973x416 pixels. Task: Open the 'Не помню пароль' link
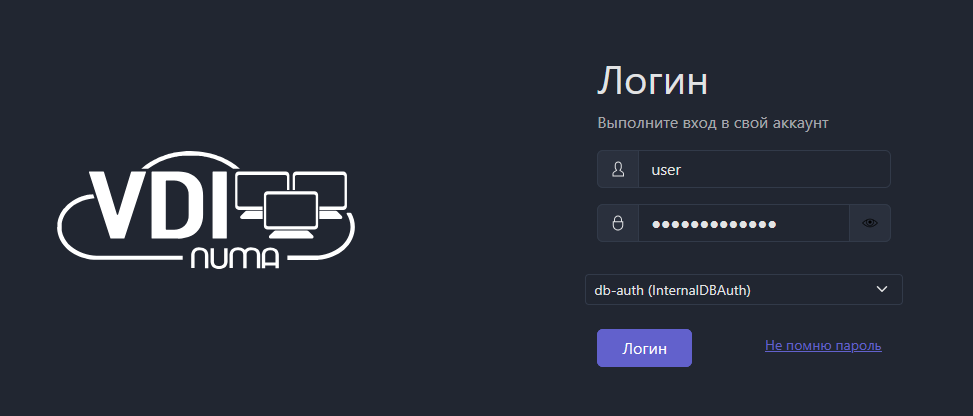[822, 346]
